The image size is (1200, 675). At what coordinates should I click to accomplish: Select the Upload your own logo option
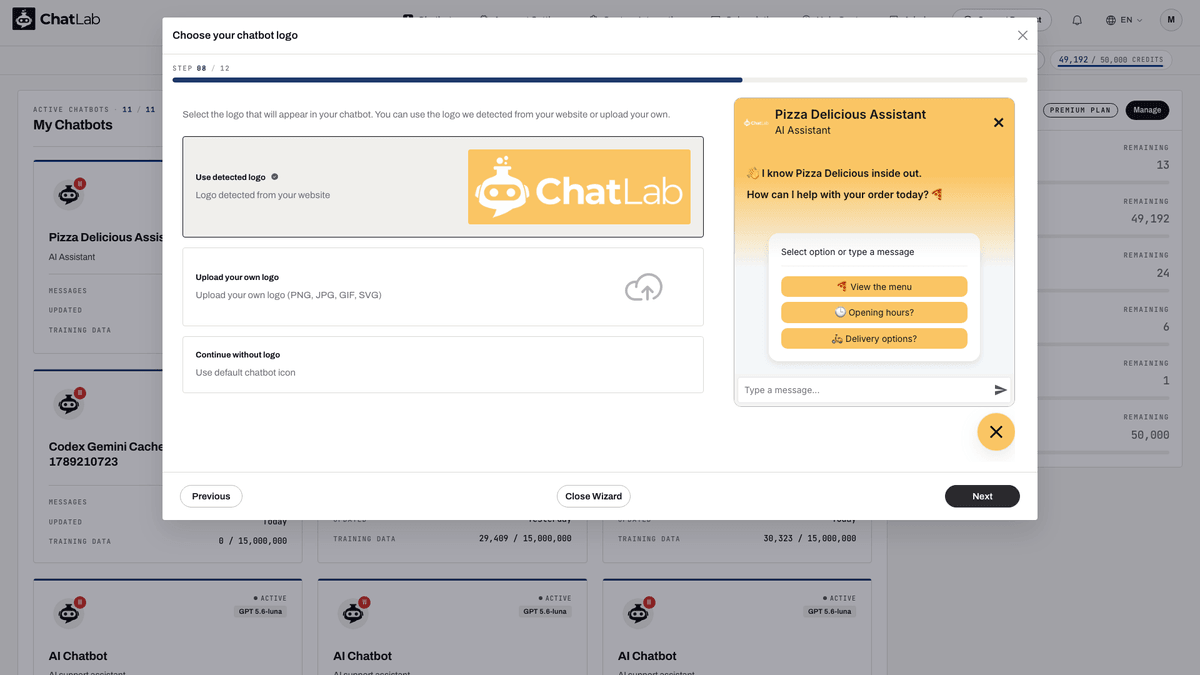443,287
